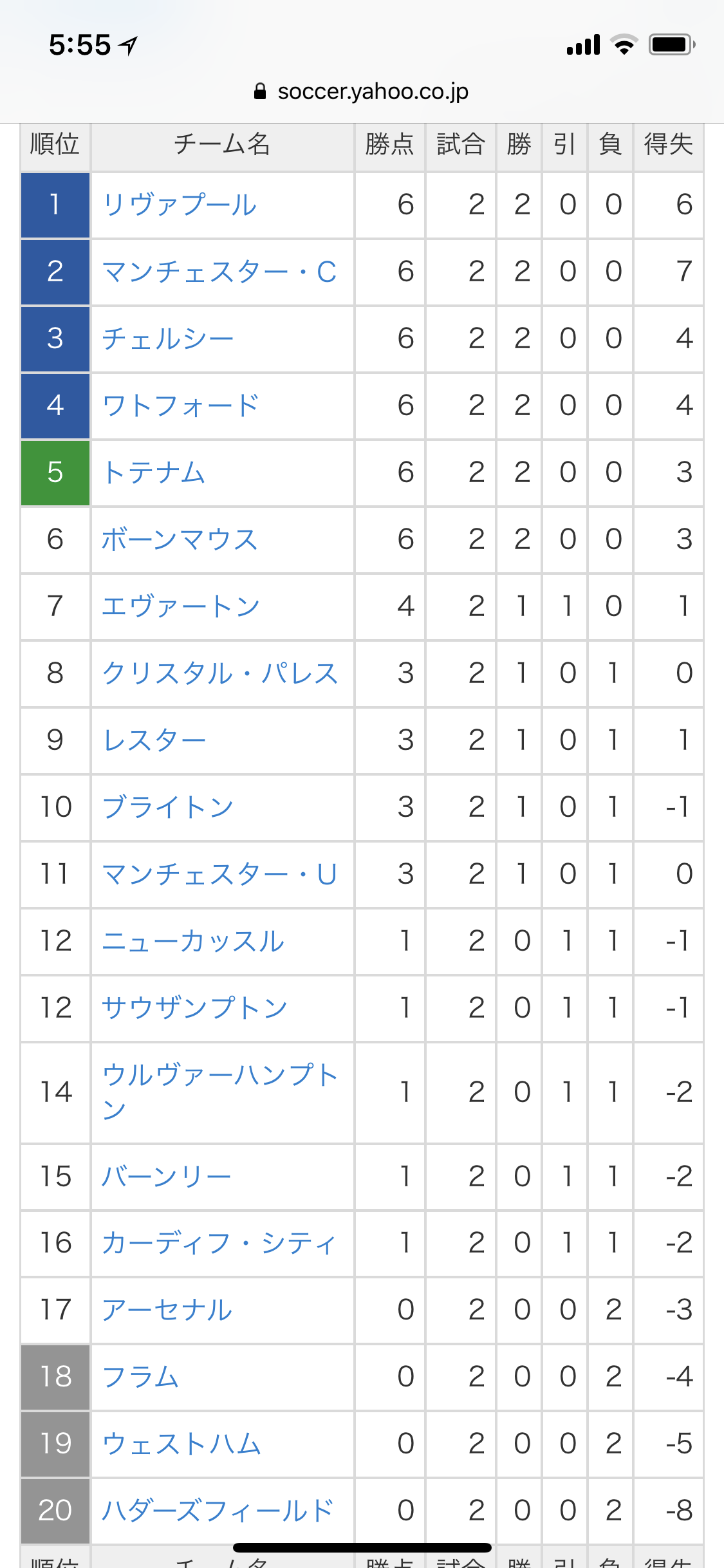Tap the 勝点 column header
Viewport: 724px width, 1568px height.
[x=389, y=144]
